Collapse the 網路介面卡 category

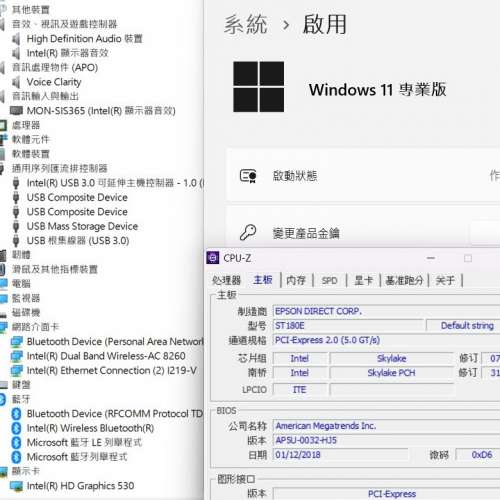pyautogui.click(x=35, y=327)
